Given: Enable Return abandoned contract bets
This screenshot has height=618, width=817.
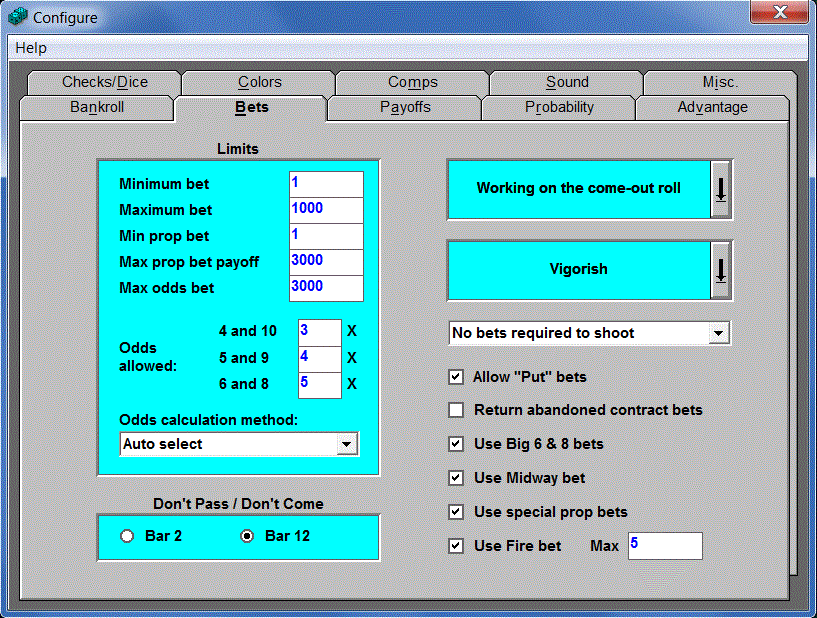Looking at the screenshot, I should click(x=456, y=410).
